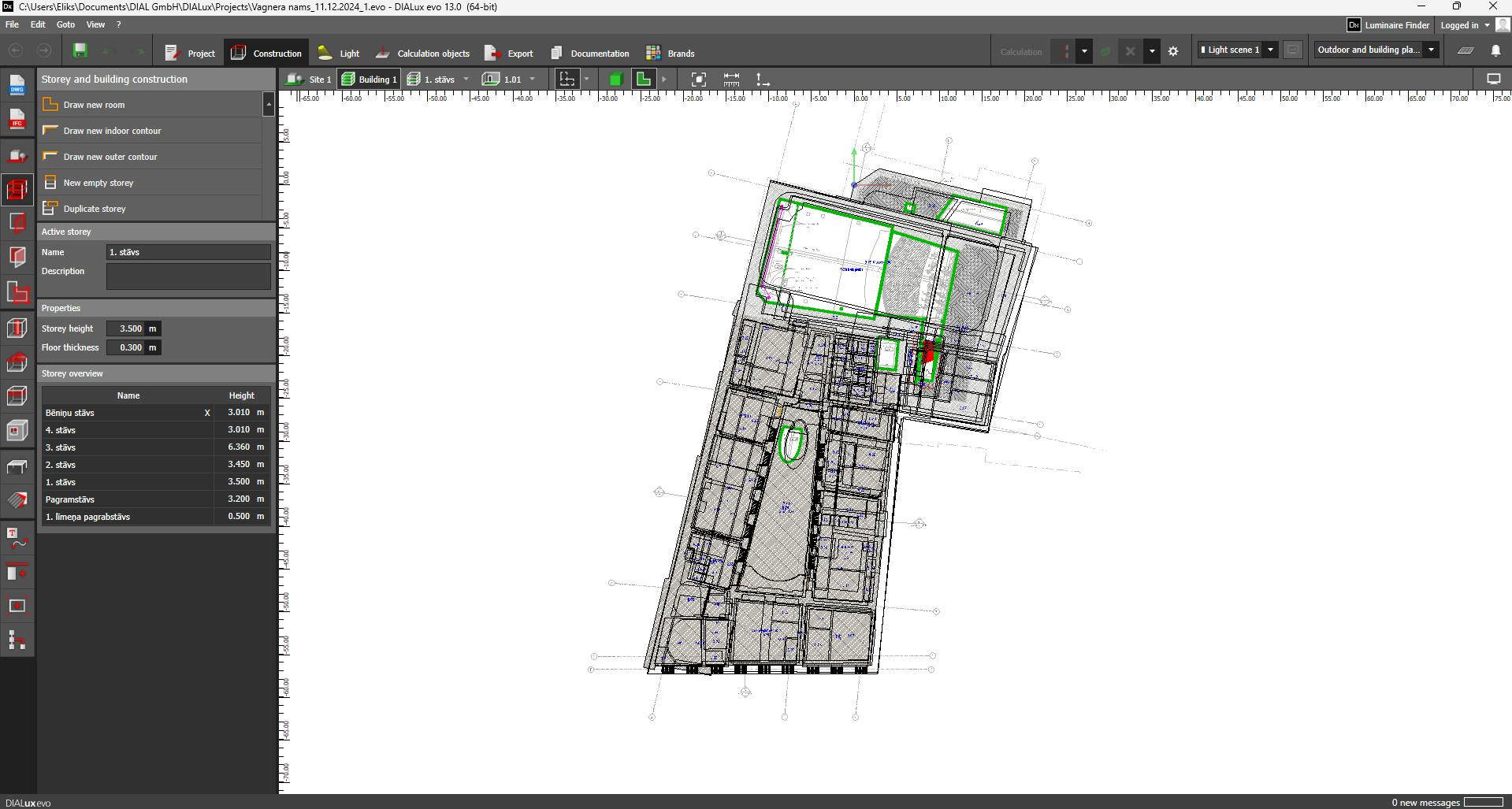The image size is (1512, 809).
Task: Open calculation settings gear icon
Action: tap(1173, 51)
